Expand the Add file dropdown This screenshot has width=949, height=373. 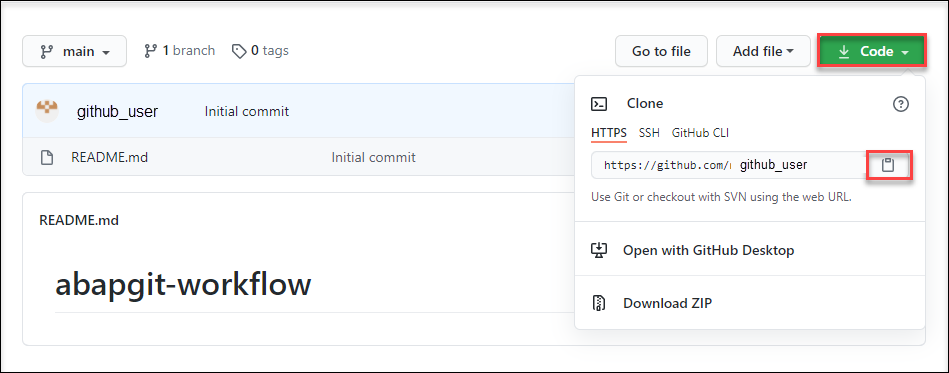pyautogui.click(x=763, y=51)
